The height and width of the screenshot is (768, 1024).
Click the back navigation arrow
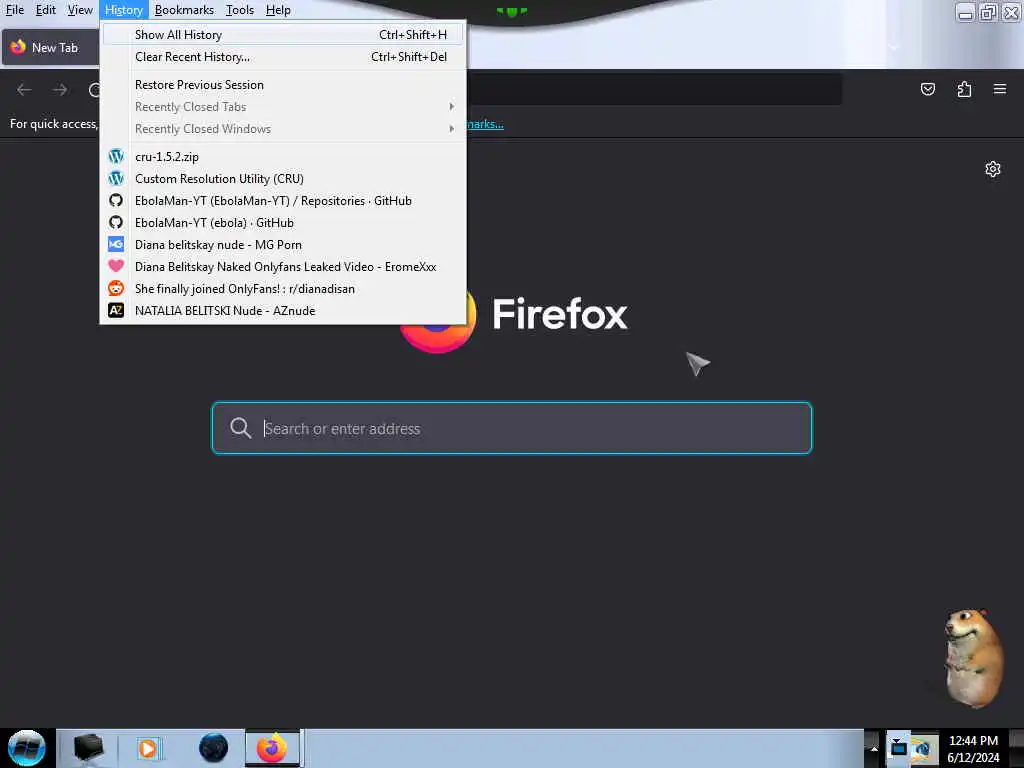pos(24,89)
